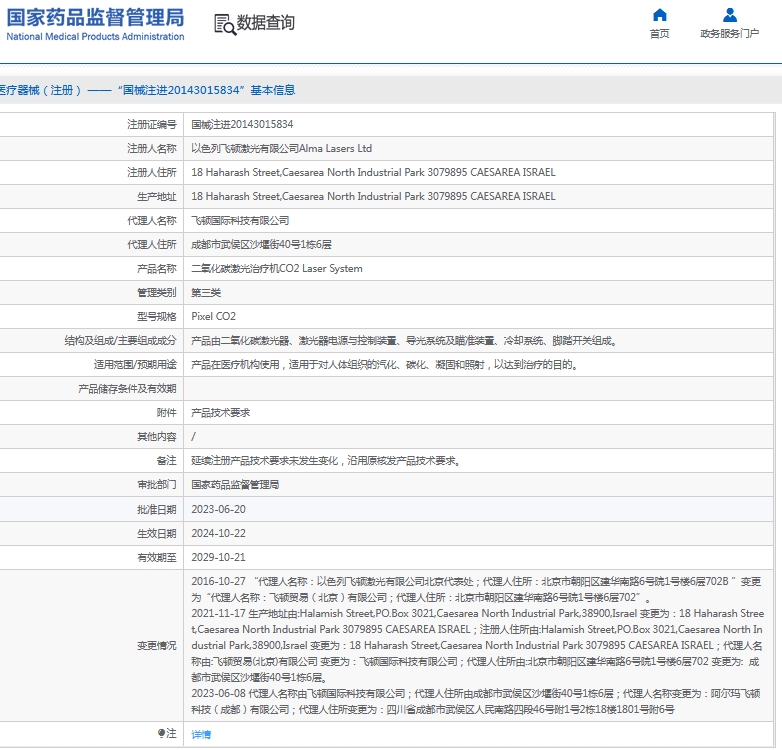782x750 pixels.
Task: Click the 数据查询 search document icon
Action: point(225,24)
